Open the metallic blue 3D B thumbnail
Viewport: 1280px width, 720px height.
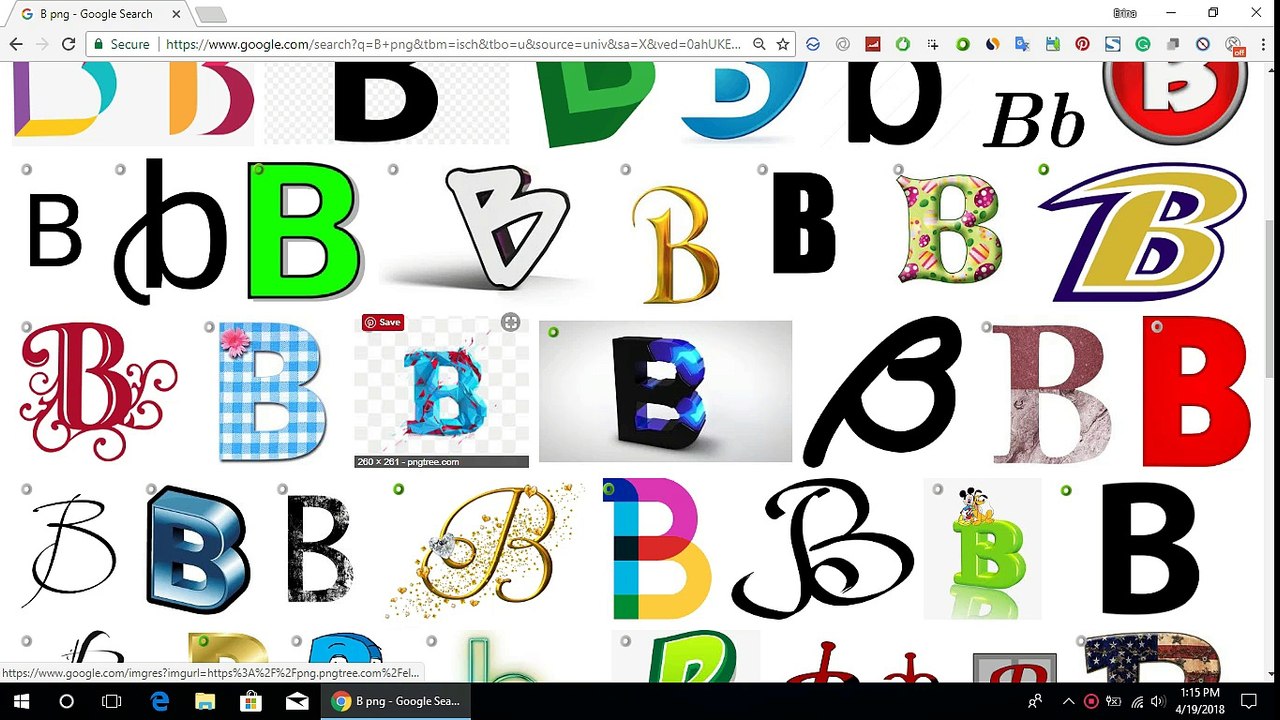197,549
